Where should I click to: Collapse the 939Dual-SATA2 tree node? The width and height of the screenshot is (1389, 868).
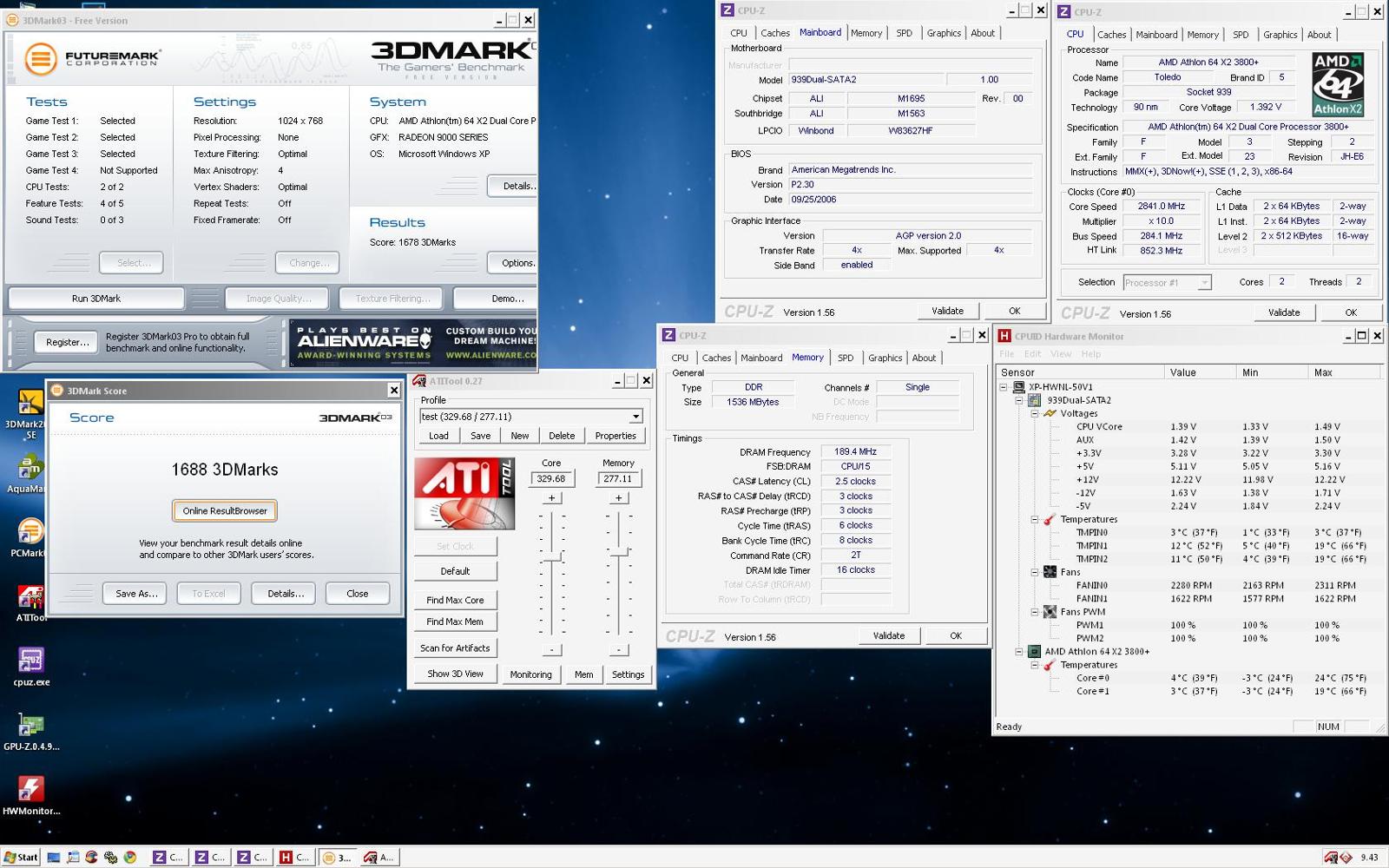pos(1019,400)
